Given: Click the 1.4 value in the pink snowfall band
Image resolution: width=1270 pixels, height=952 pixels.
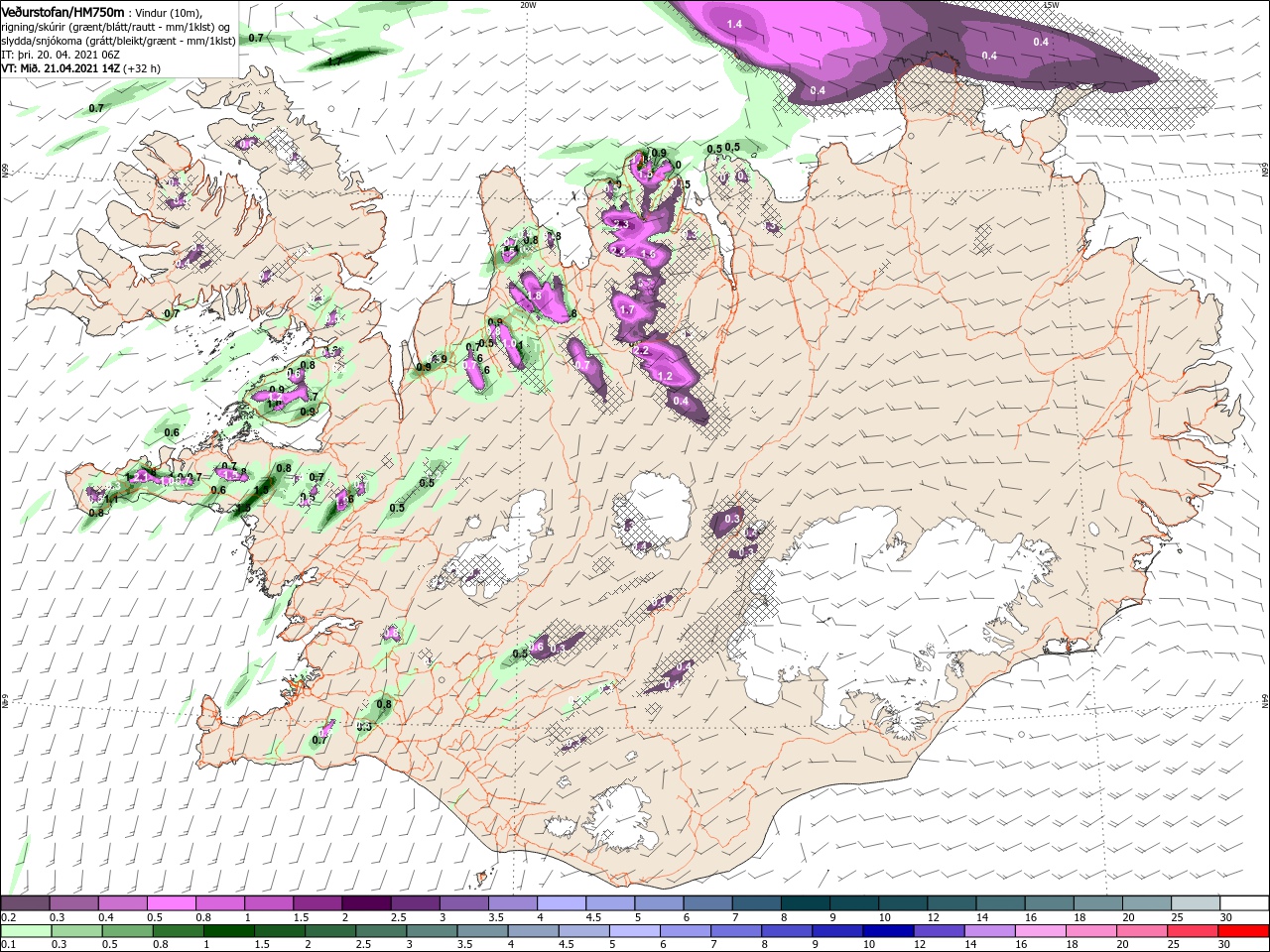Looking at the screenshot, I should (734, 24).
